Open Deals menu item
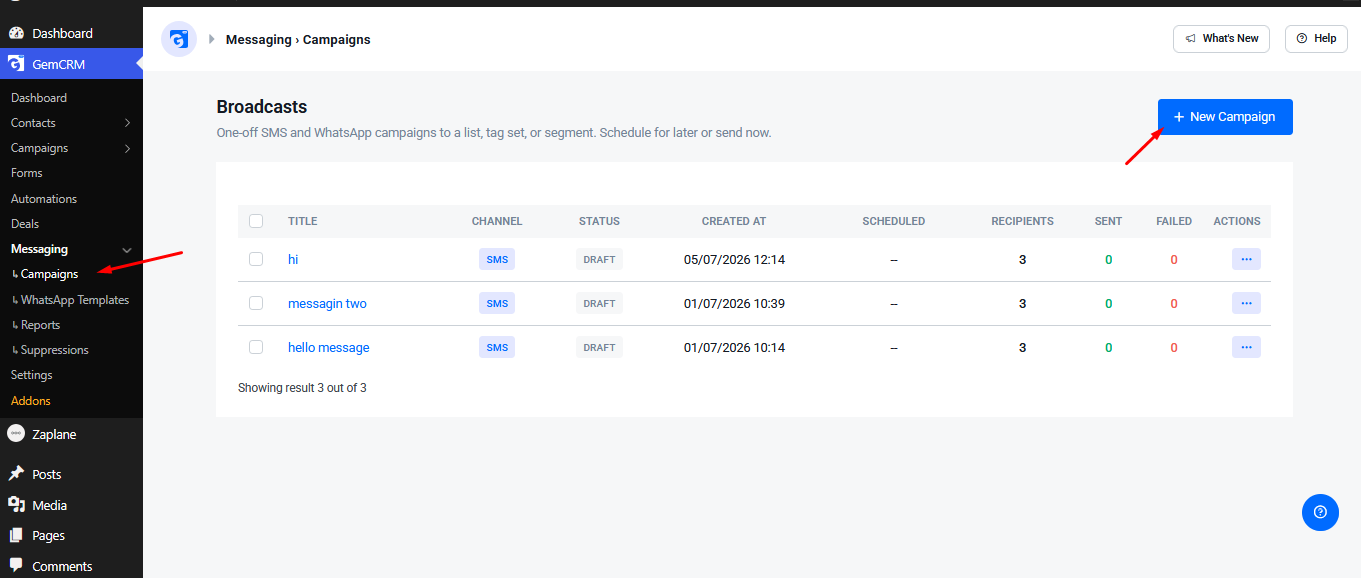 click(25, 224)
